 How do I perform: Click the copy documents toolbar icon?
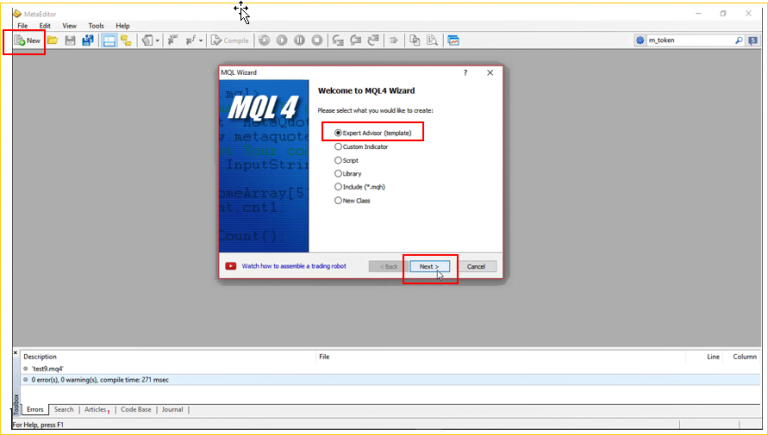415,41
